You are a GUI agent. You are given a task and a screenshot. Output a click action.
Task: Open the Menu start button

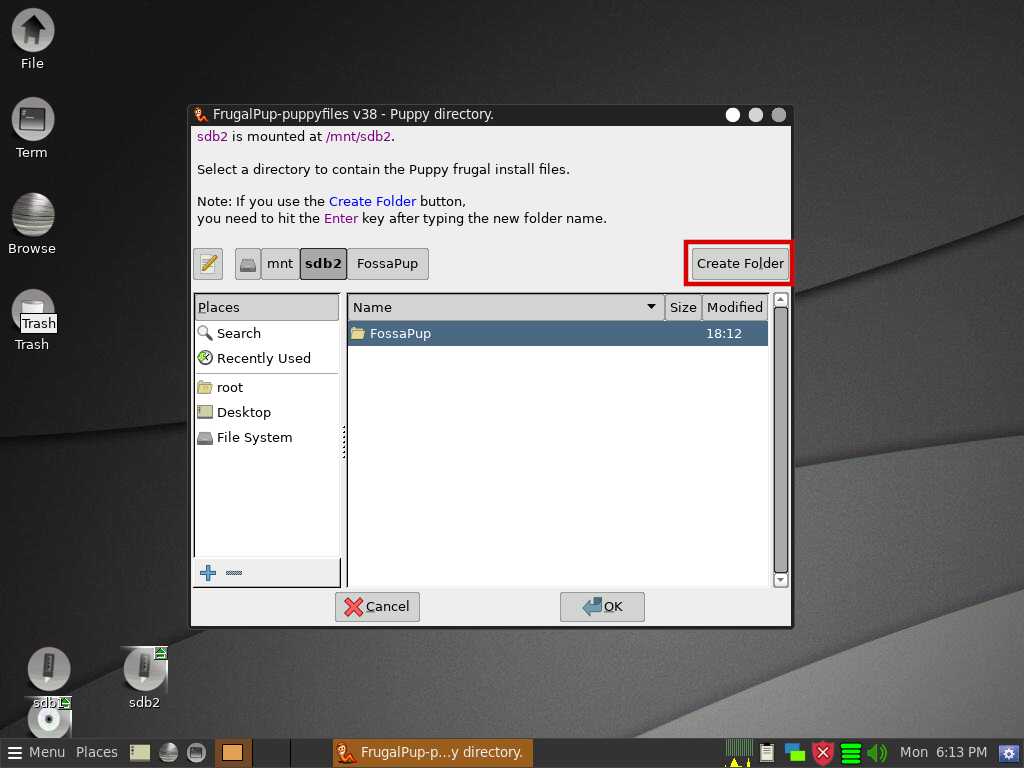click(36, 752)
